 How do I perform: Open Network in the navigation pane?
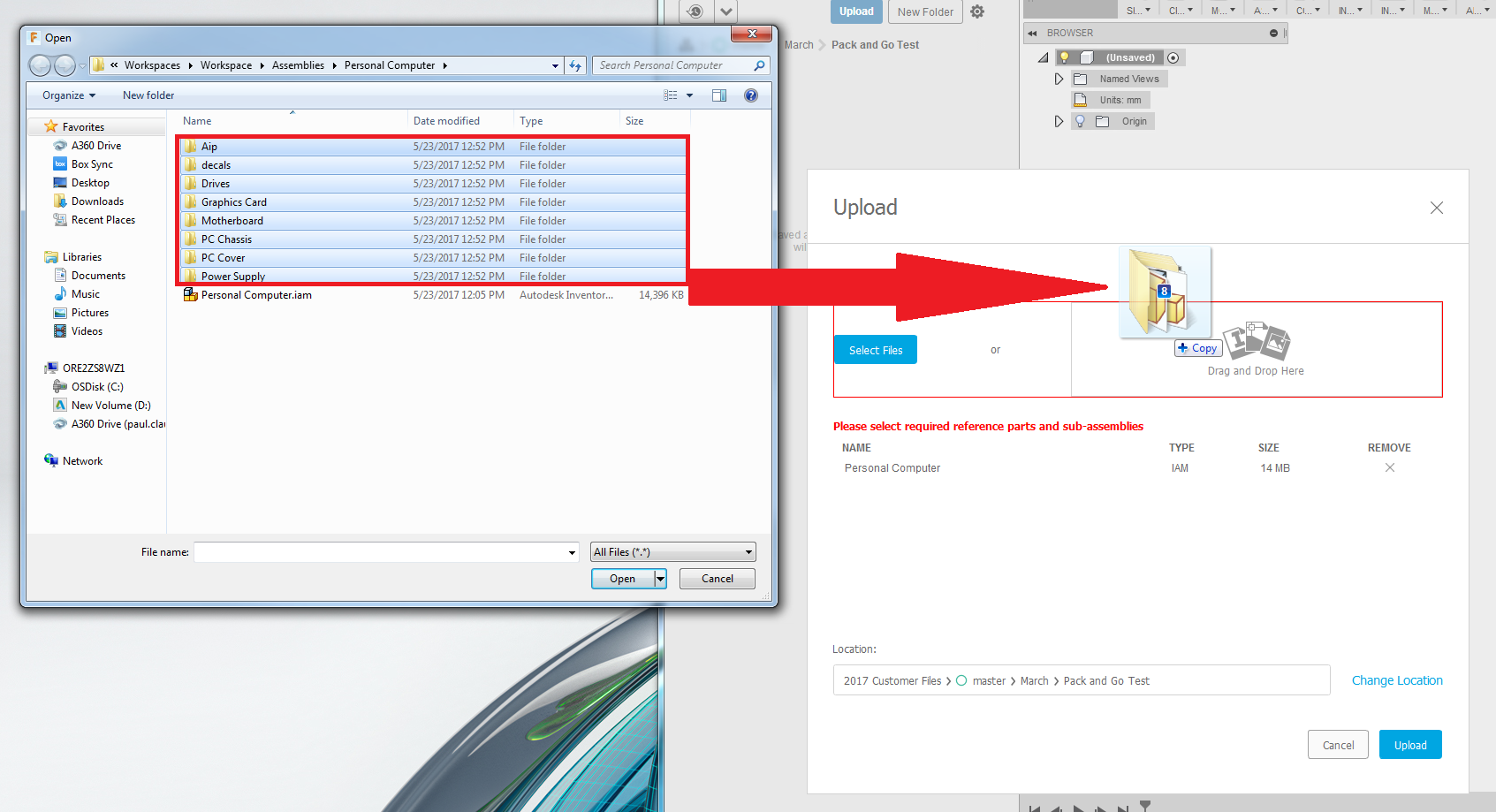coord(73,461)
